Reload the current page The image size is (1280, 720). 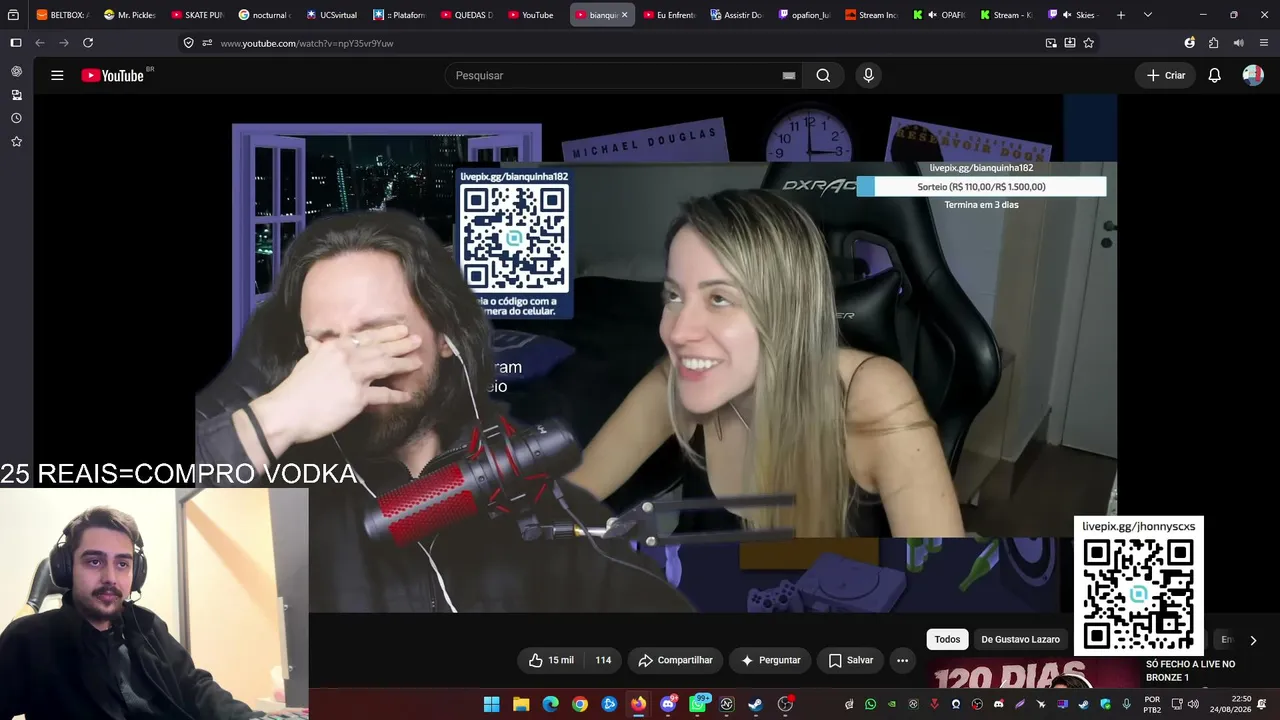88,43
